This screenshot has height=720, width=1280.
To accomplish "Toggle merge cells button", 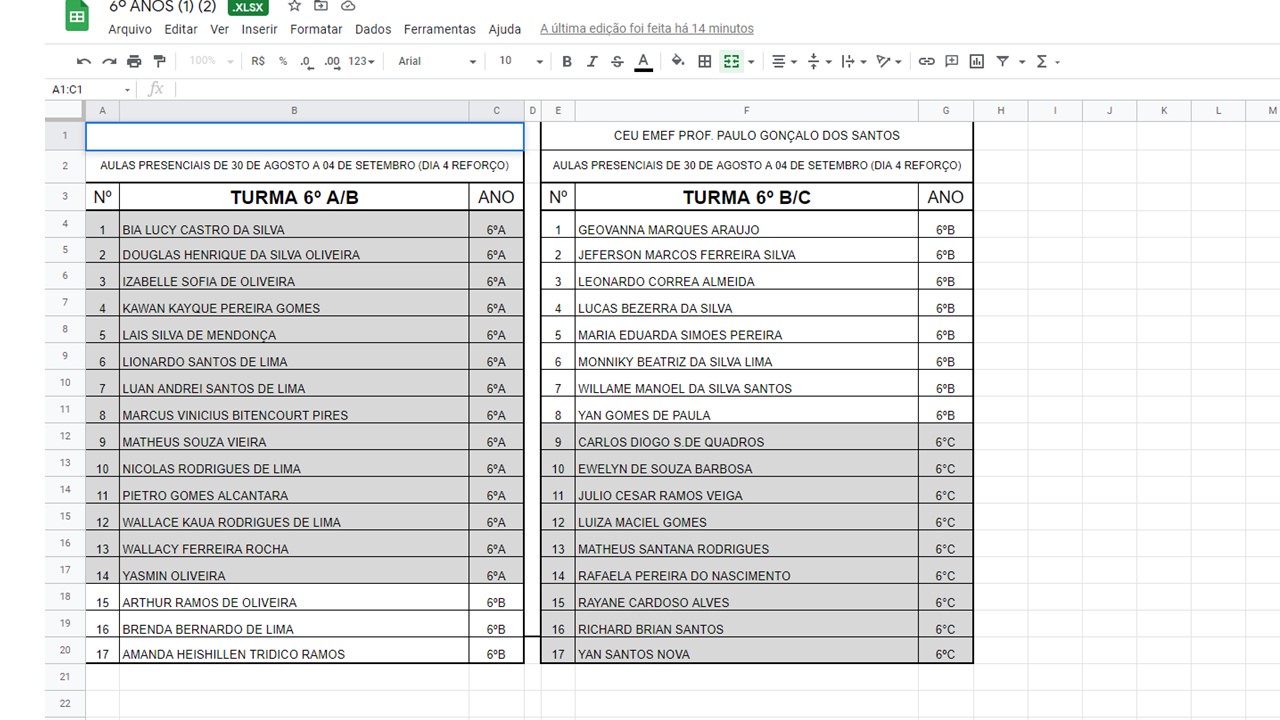I will pos(731,62).
